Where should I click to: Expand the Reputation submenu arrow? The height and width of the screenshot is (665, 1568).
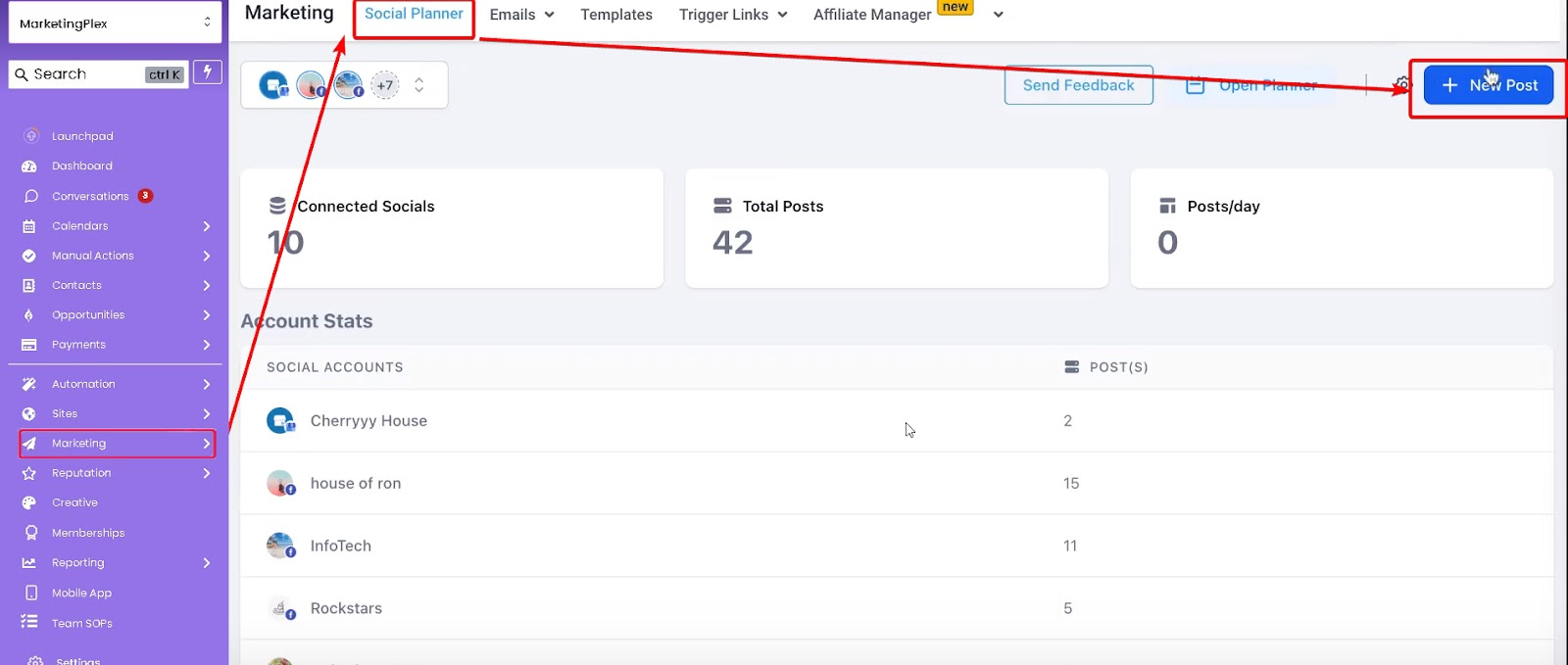pos(206,473)
